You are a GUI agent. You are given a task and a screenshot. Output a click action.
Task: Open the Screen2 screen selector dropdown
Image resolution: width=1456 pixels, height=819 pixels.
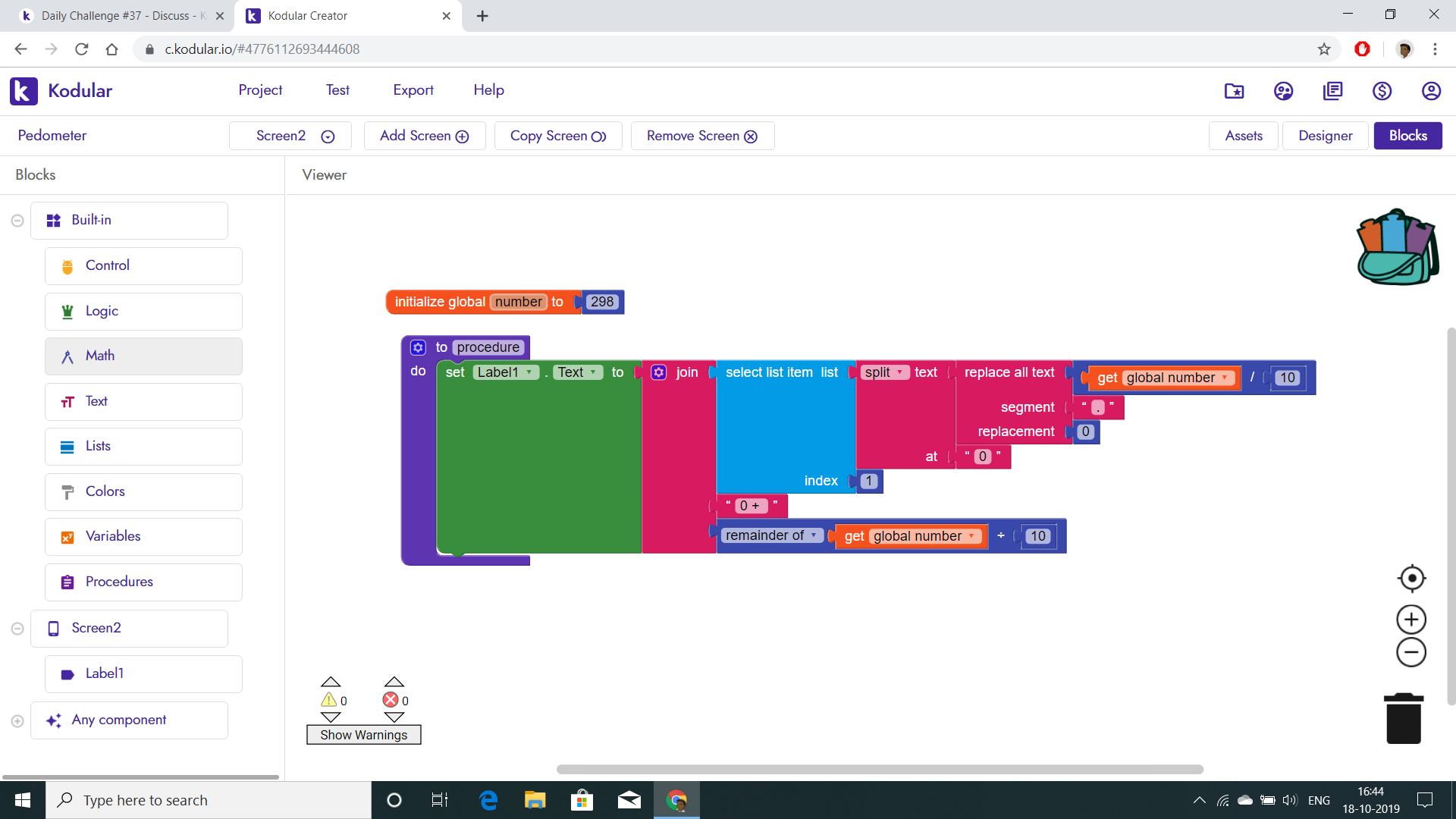tap(291, 136)
